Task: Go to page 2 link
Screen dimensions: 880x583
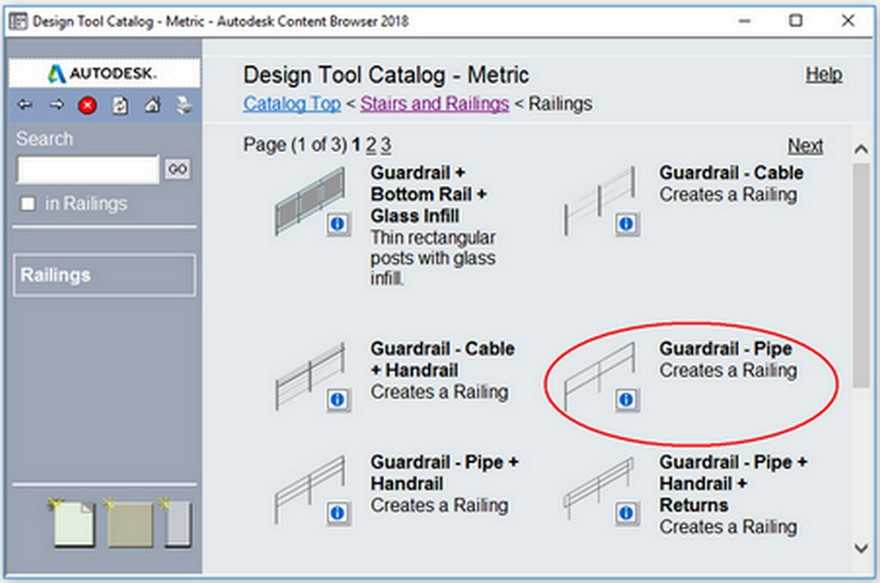Action: pos(371,145)
